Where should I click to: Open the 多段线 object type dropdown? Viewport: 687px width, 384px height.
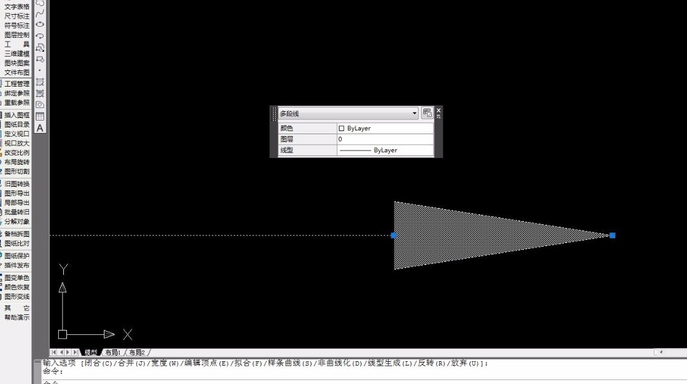pos(348,114)
